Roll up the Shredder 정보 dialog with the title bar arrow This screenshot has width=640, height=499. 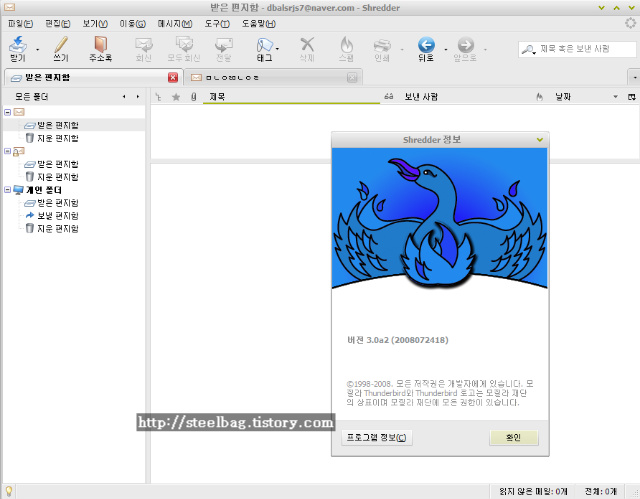(540, 140)
